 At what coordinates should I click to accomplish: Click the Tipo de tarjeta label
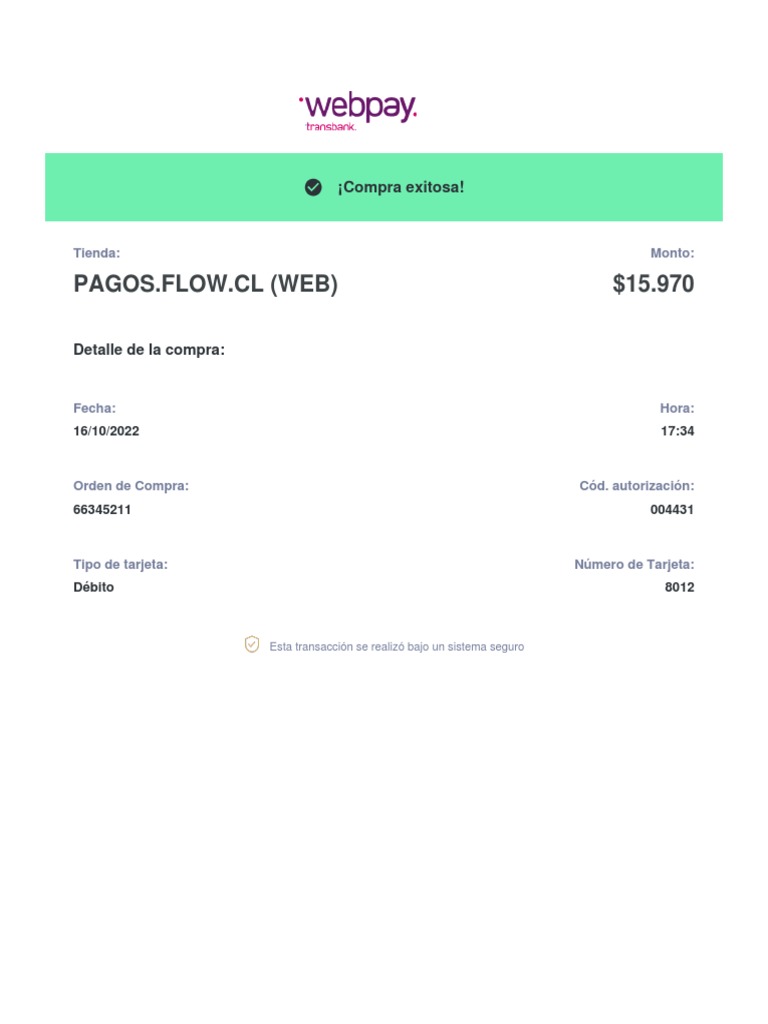pyautogui.click(x=120, y=565)
